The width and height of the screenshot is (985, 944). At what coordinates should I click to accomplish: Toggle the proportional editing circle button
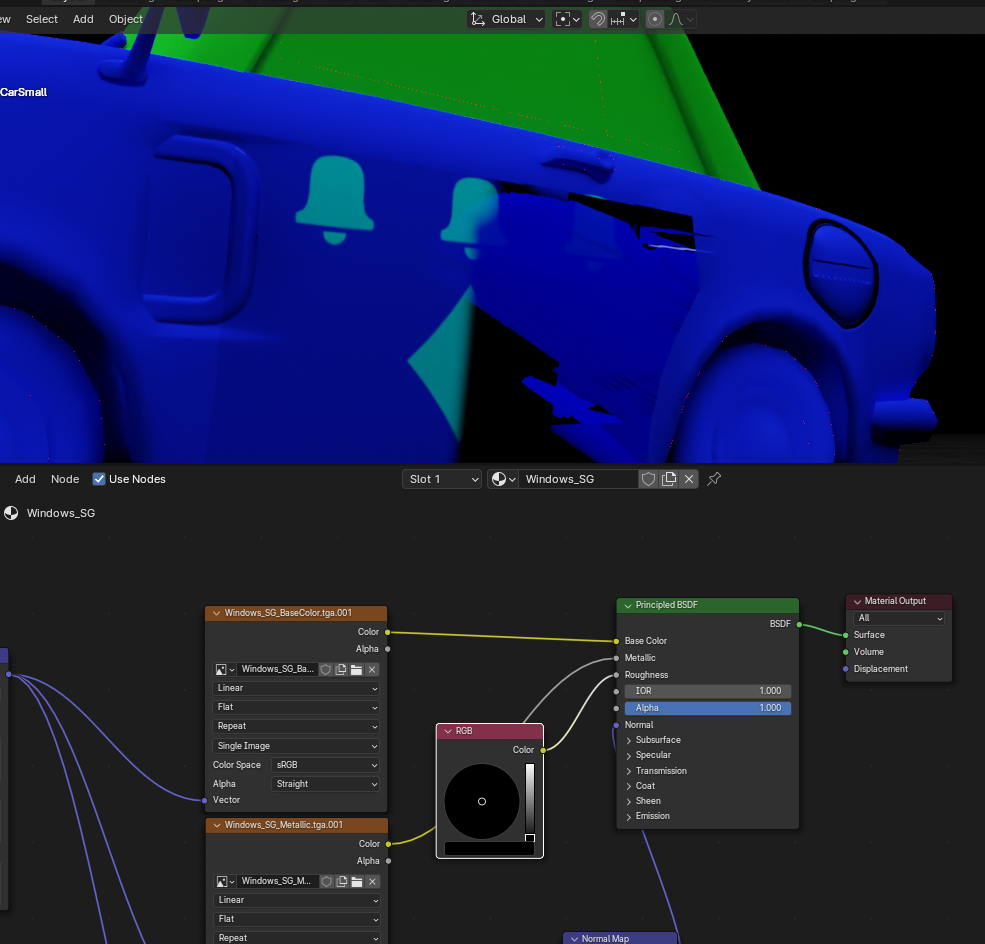click(655, 19)
